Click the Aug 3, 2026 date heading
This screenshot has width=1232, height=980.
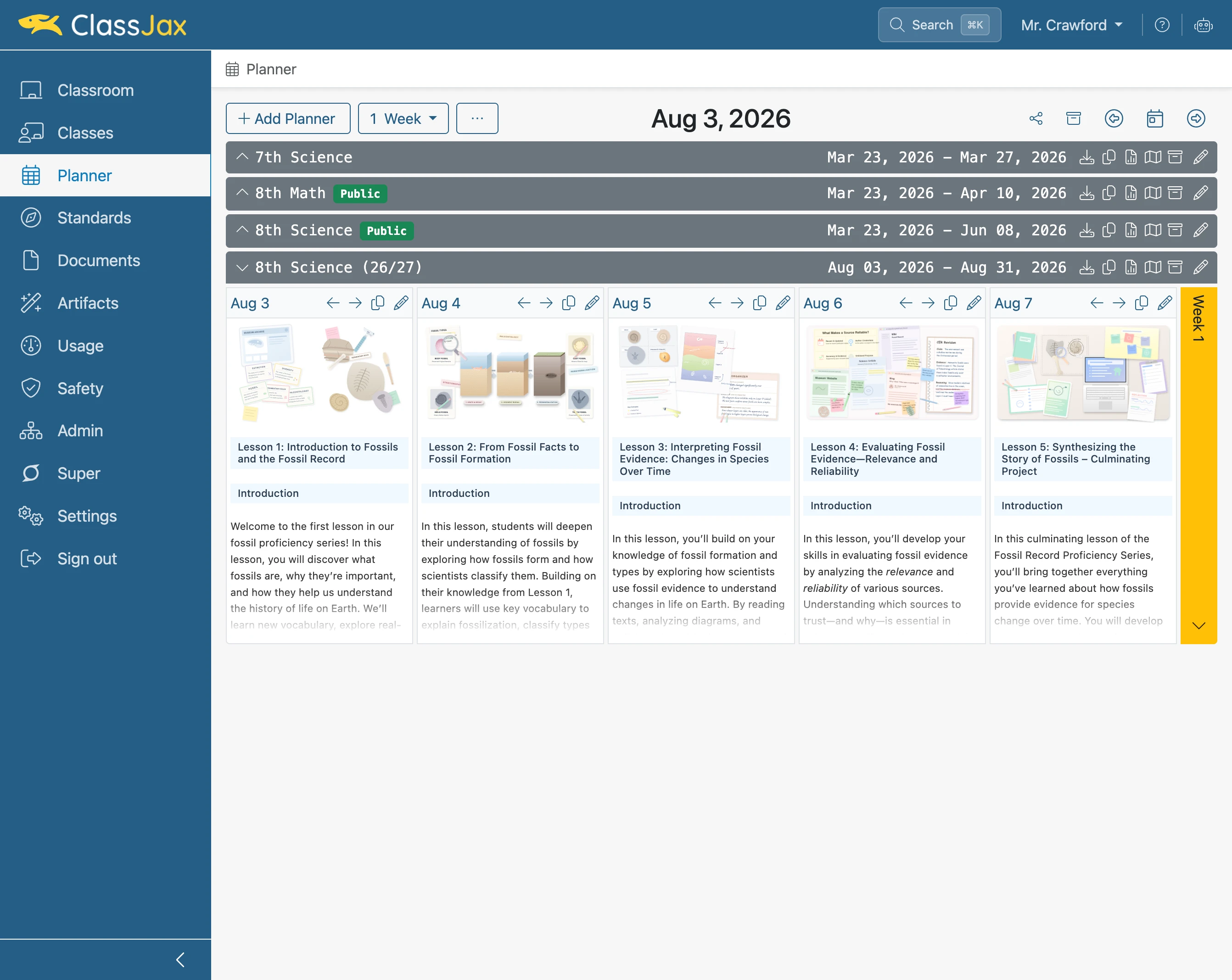[721, 118]
